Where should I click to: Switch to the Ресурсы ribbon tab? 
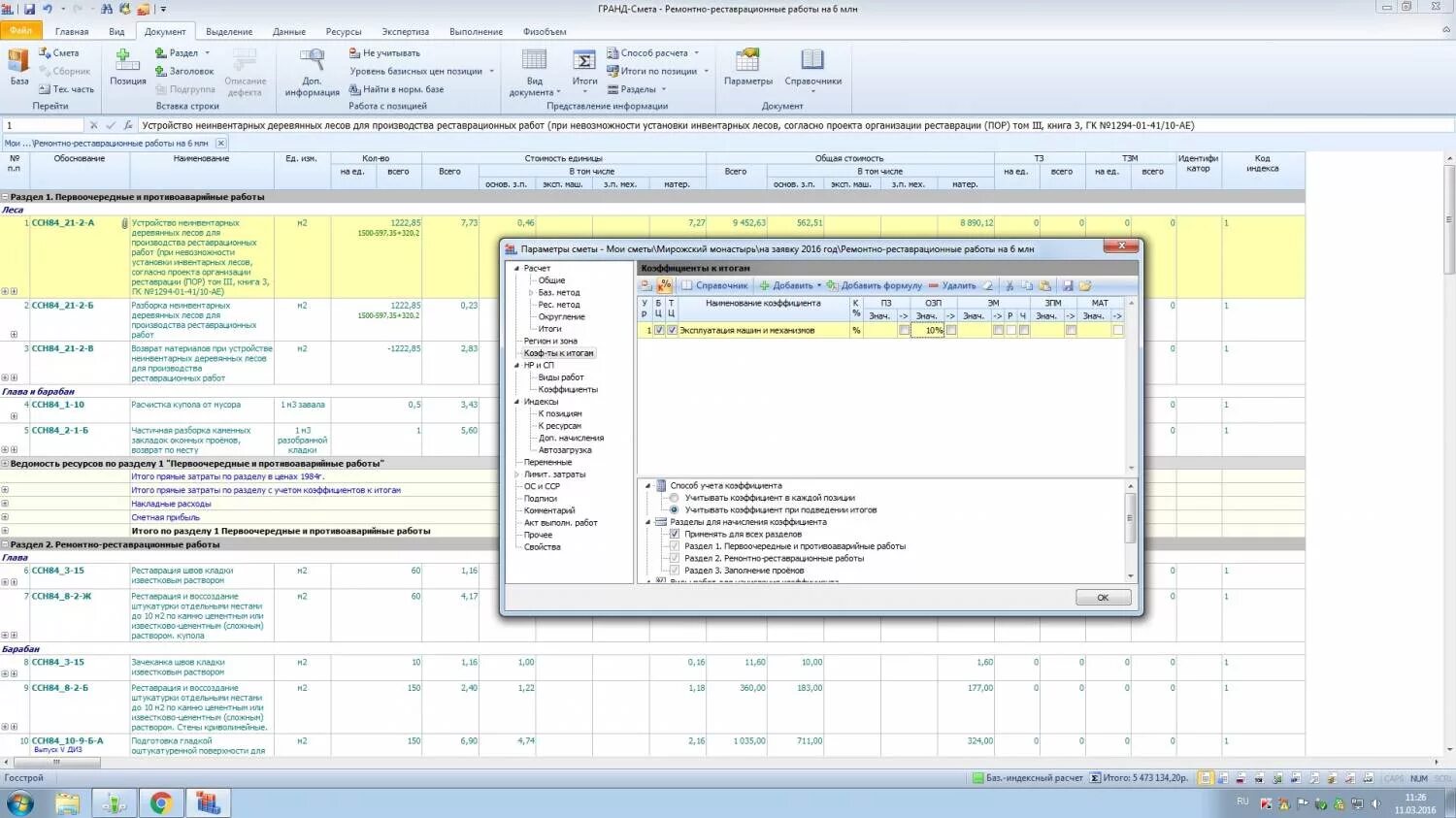click(343, 31)
